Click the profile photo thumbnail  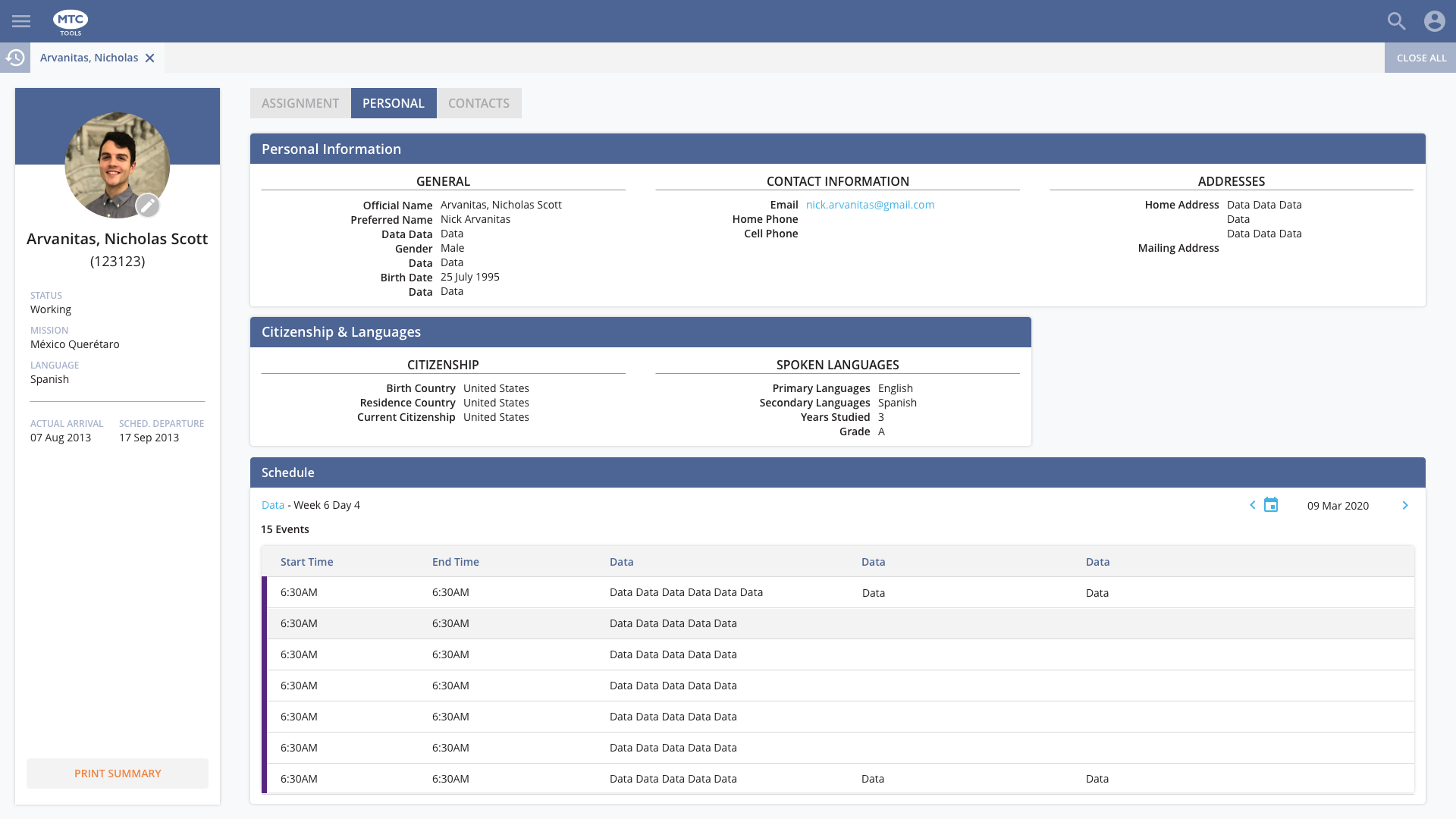coord(118,165)
